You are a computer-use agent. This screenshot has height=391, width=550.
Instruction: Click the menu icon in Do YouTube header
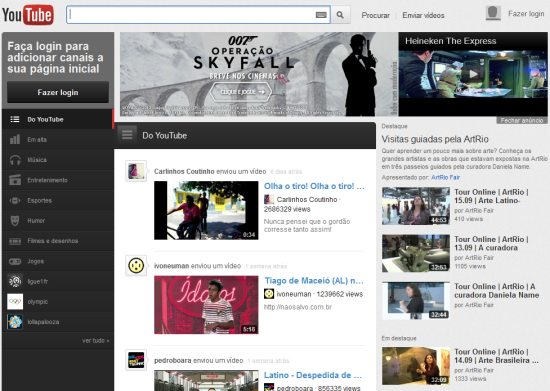pos(127,135)
